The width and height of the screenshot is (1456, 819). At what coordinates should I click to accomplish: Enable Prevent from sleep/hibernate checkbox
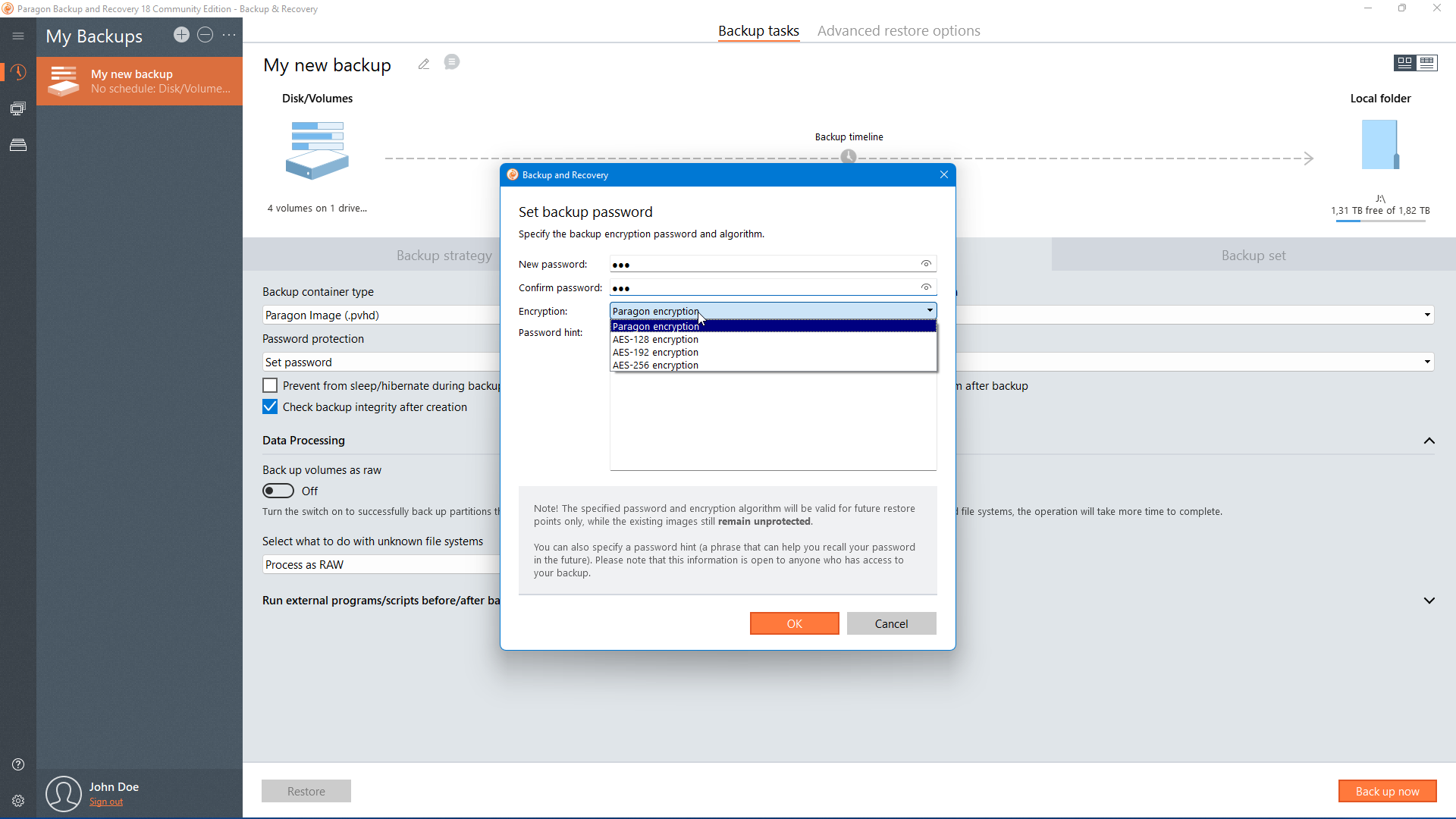click(x=270, y=385)
